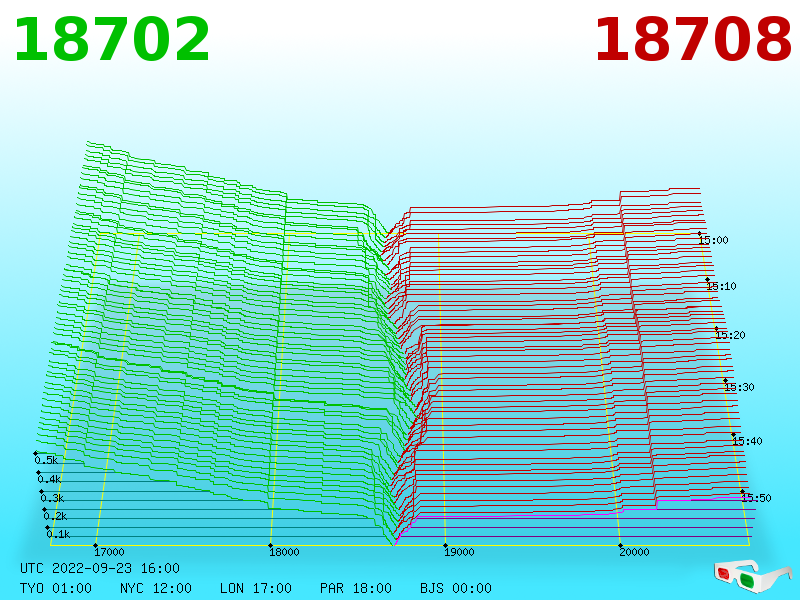This screenshot has width=800, height=600.
Task: Click the TYO 01:00 time label
Action: coord(56,588)
